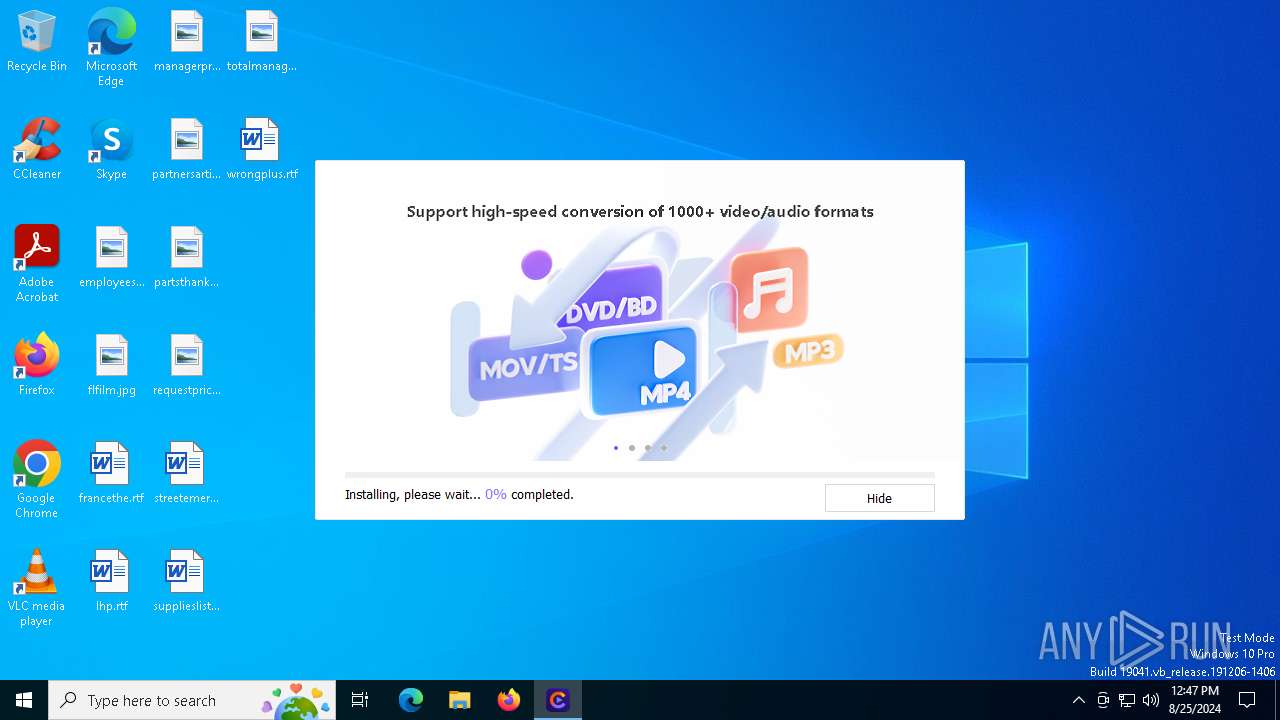The height and width of the screenshot is (720, 1280).
Task: Open the Microsoft Edge desktop shortcut
Action: tap(111, 48)
